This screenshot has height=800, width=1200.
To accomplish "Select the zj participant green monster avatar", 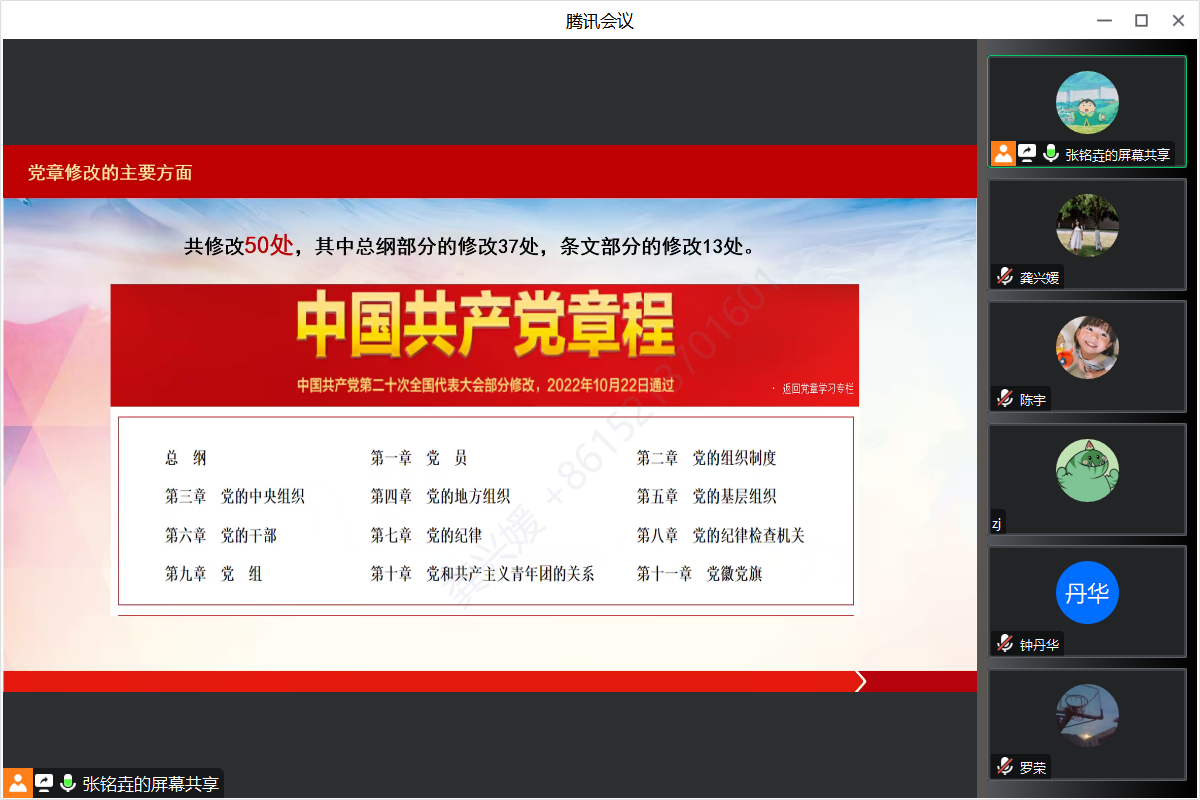I will click(1087, 470).
